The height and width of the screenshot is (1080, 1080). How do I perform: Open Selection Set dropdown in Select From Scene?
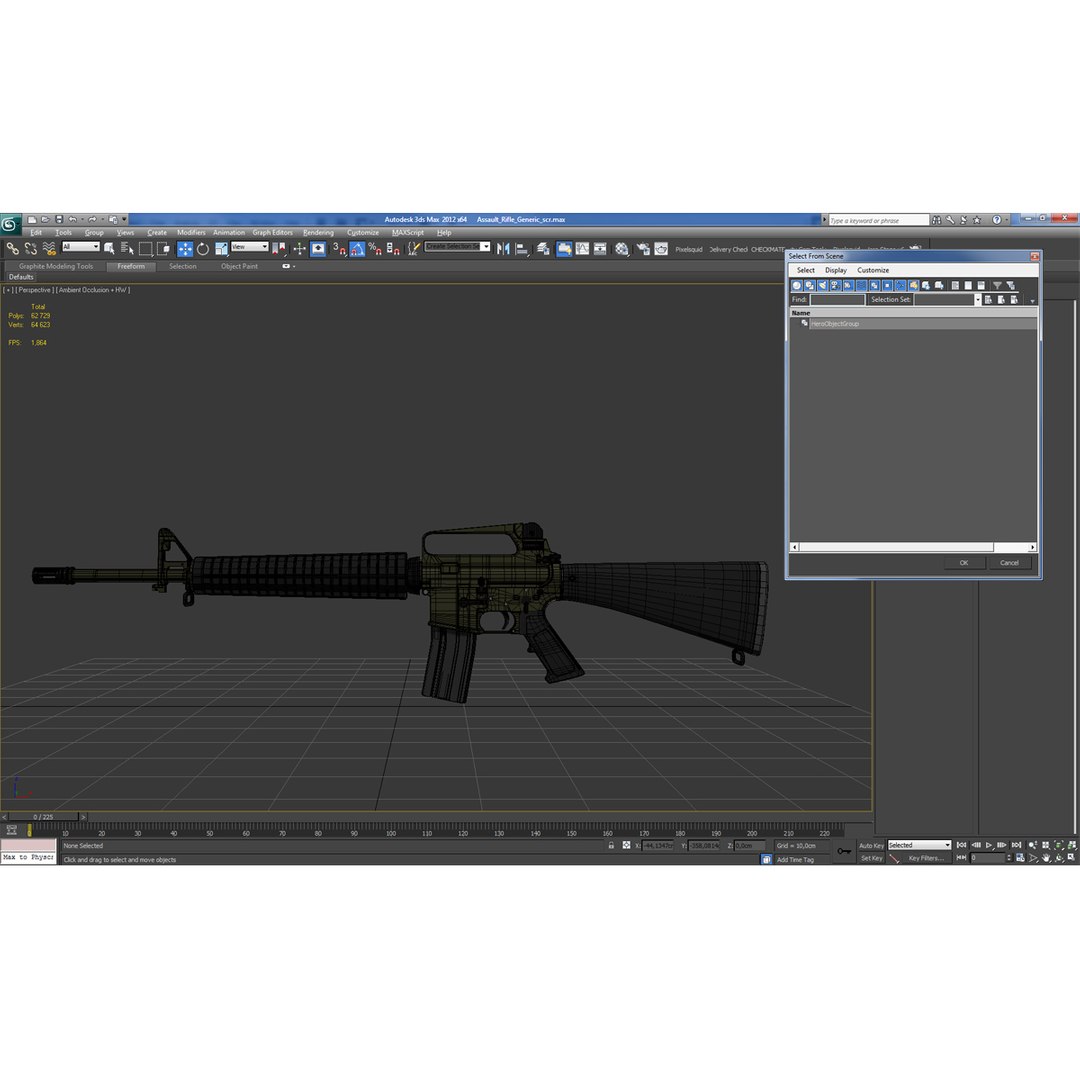pyautogui.click(x=977, y=300)
